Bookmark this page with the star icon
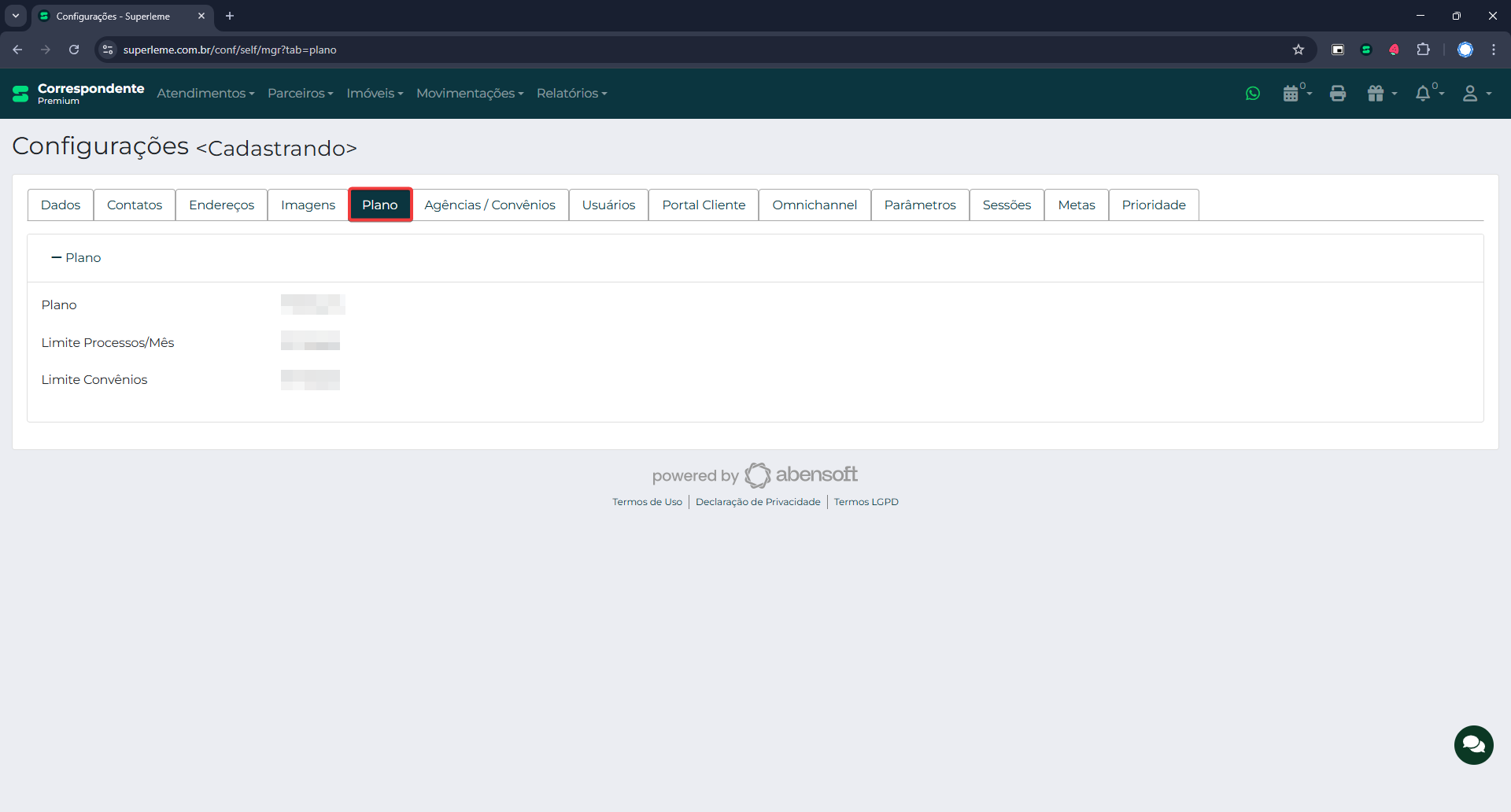Viewport: 1511px width, 812px height. pyautogui.click(x=1299, y=50)
